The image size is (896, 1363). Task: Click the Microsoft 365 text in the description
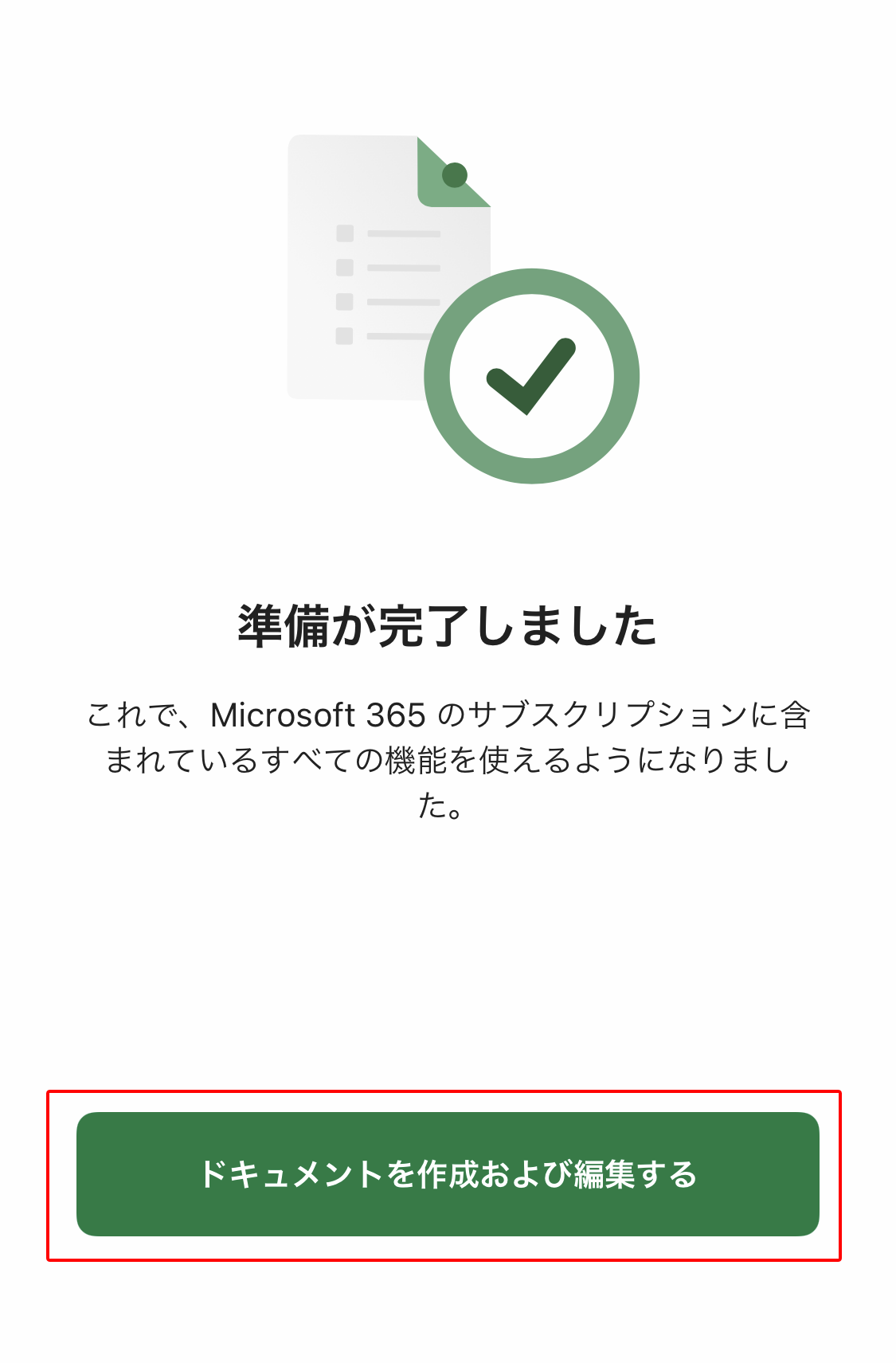pos(318,715)
